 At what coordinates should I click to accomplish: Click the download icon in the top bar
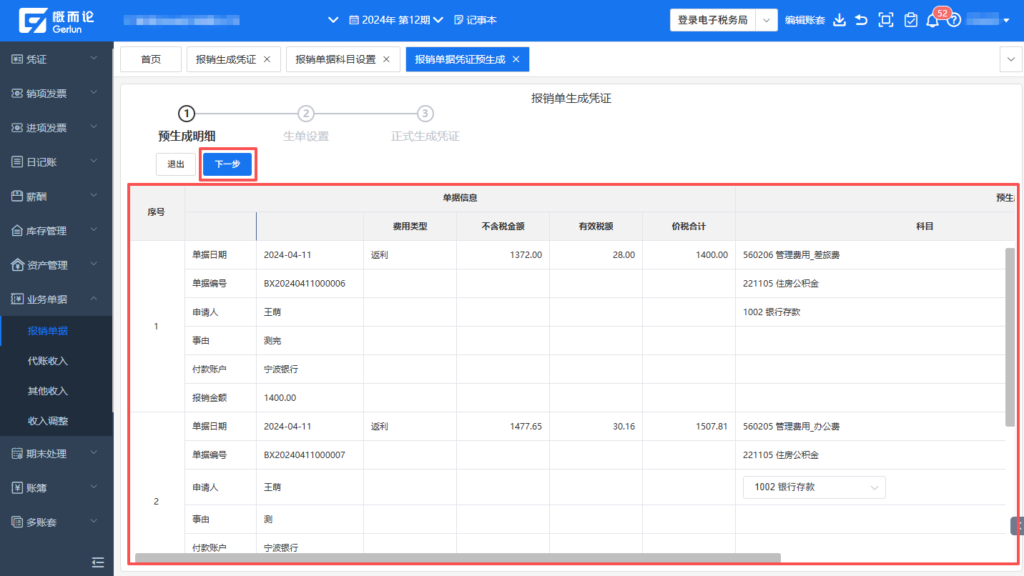click(x=839, y=20)
